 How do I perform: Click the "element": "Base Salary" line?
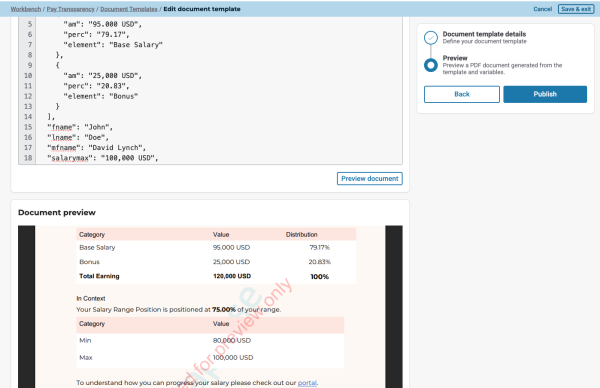click(x=113, y=45)
